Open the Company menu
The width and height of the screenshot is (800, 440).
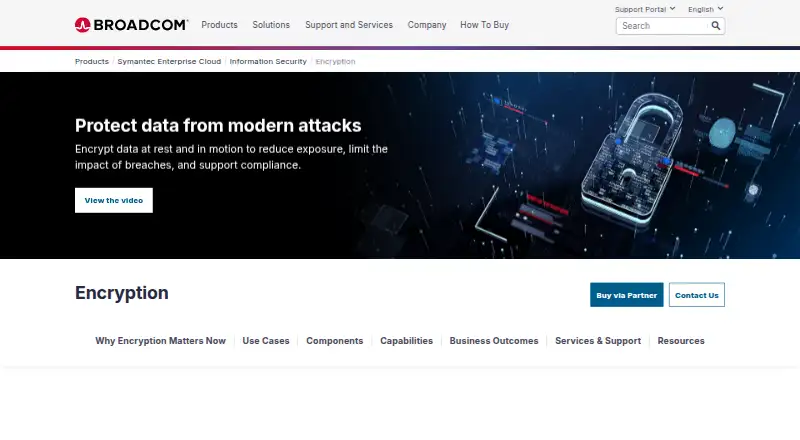pos(427,25)
